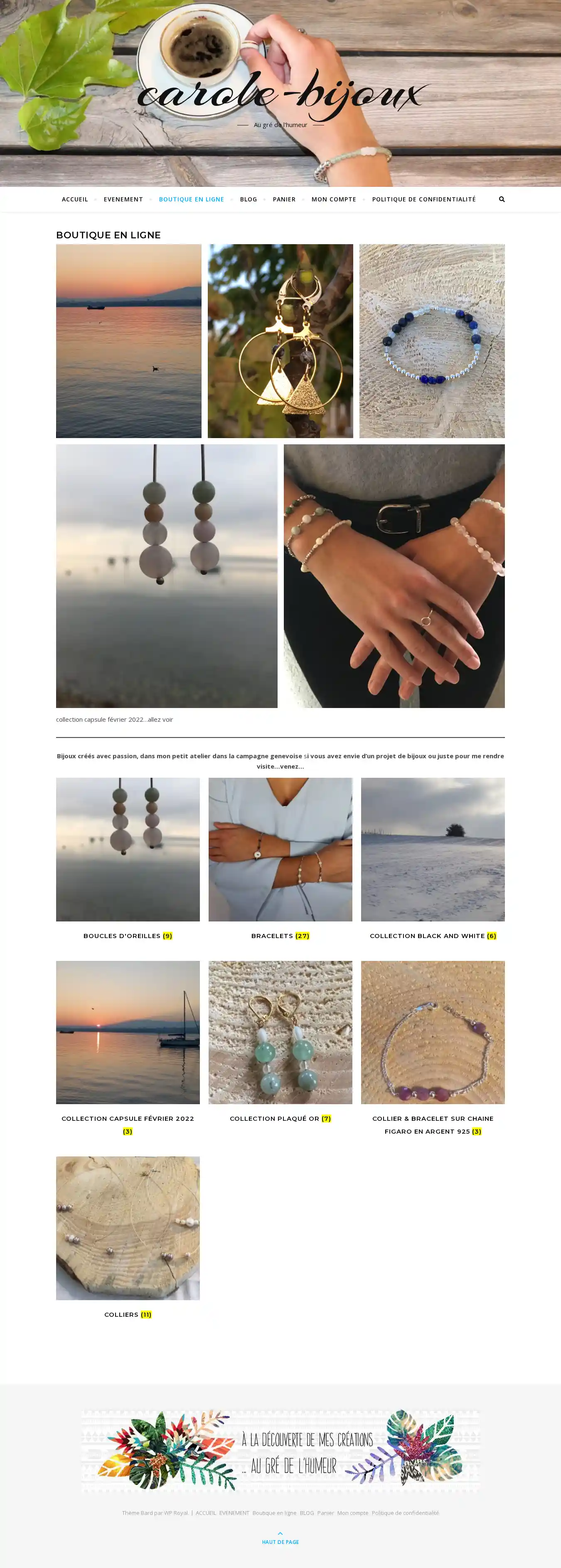Open the search magnifier icon

click(x=502, y=199)
